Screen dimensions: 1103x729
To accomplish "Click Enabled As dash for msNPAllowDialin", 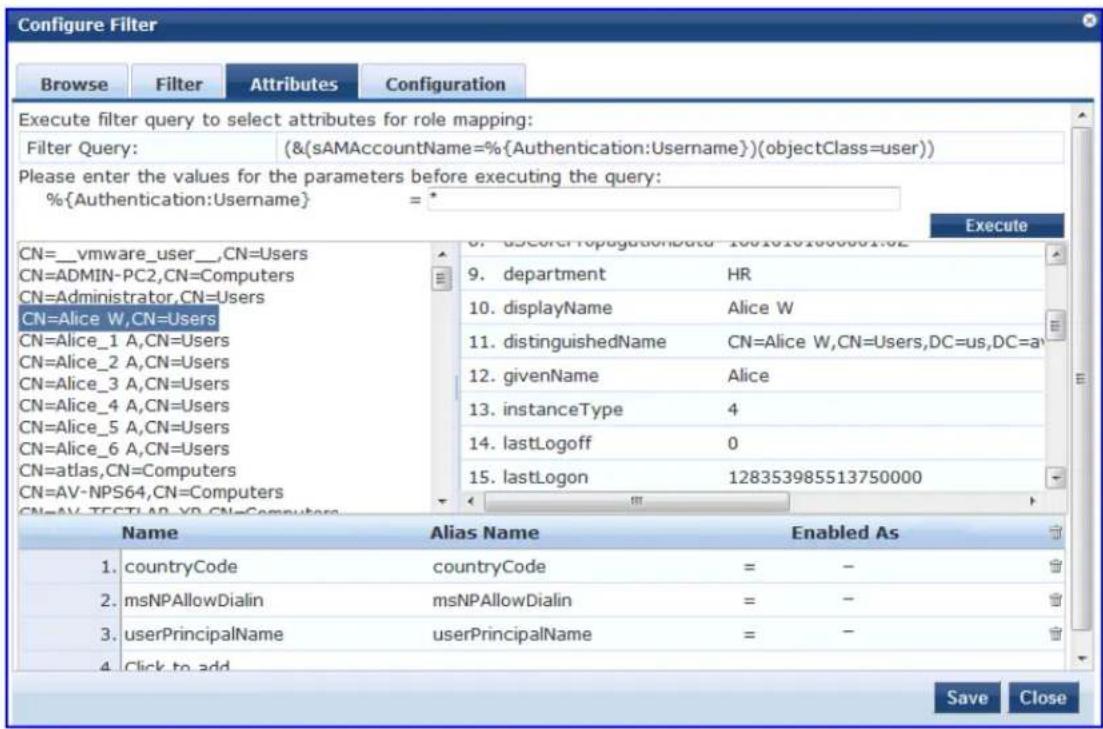I will [848, 600].
